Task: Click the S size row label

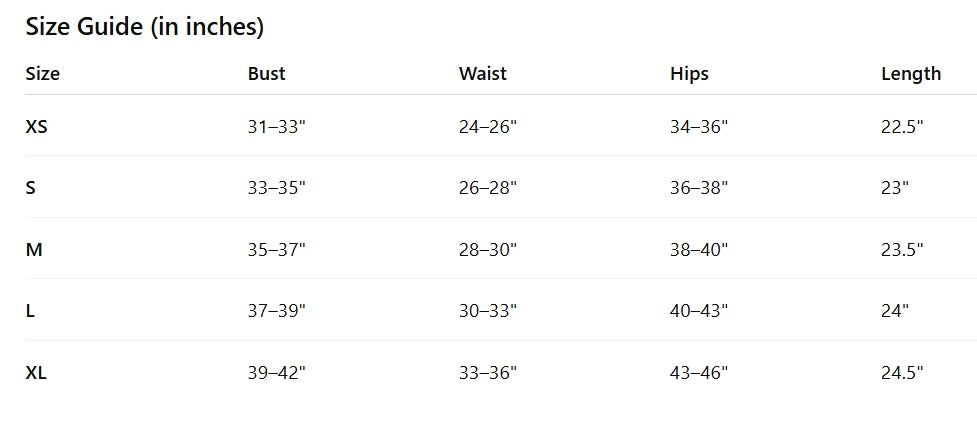Action: coord(30,187)
